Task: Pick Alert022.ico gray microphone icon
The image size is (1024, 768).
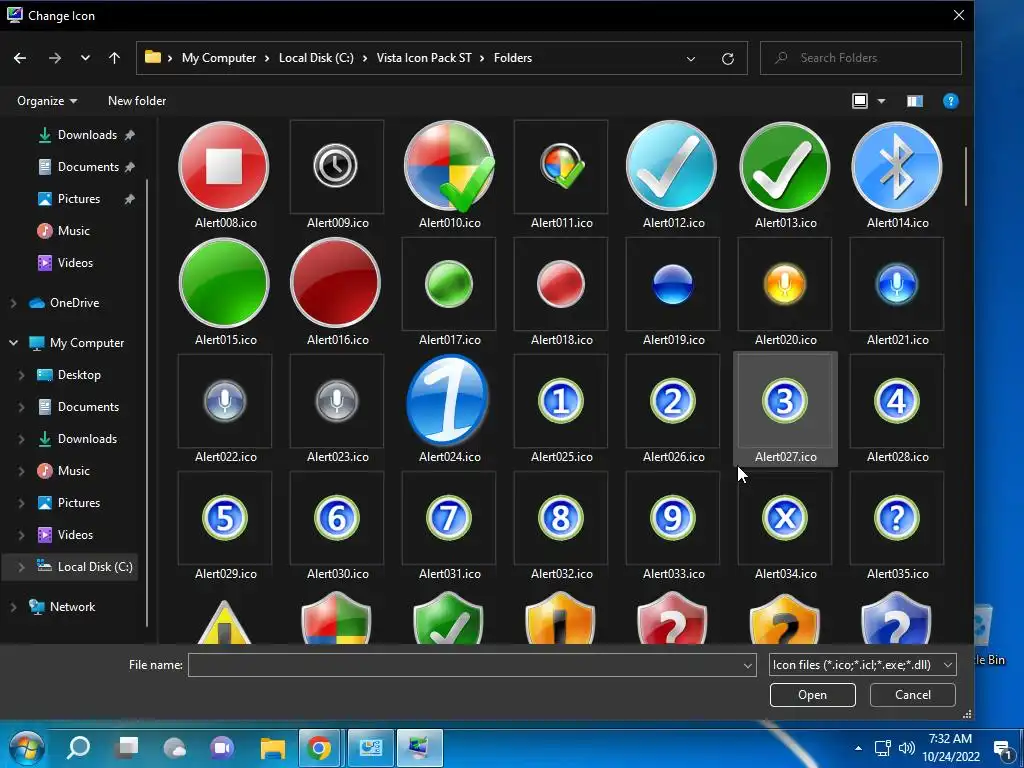Action: coord(224,400)
